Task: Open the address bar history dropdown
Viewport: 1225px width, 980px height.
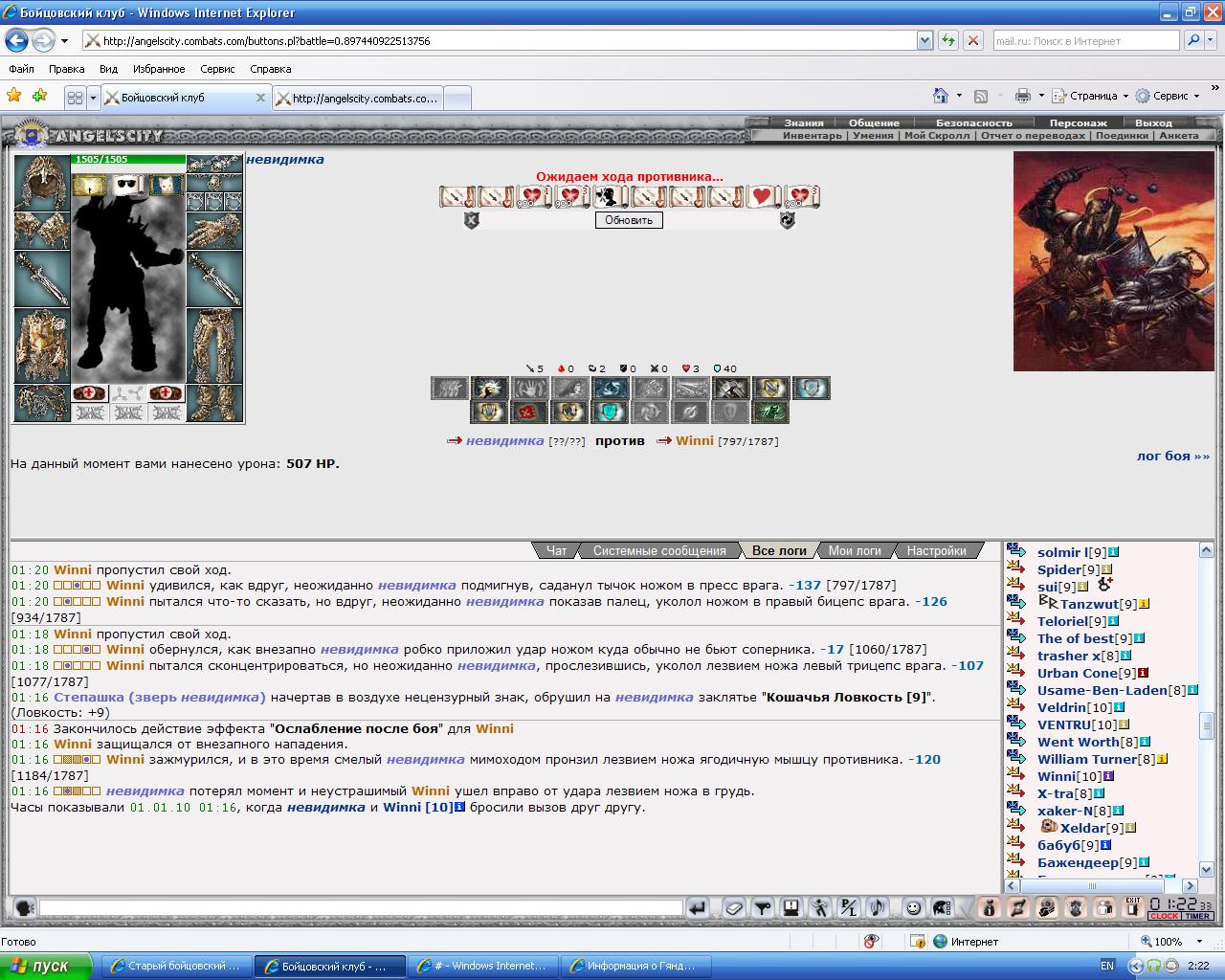Action: click(924, 40)
